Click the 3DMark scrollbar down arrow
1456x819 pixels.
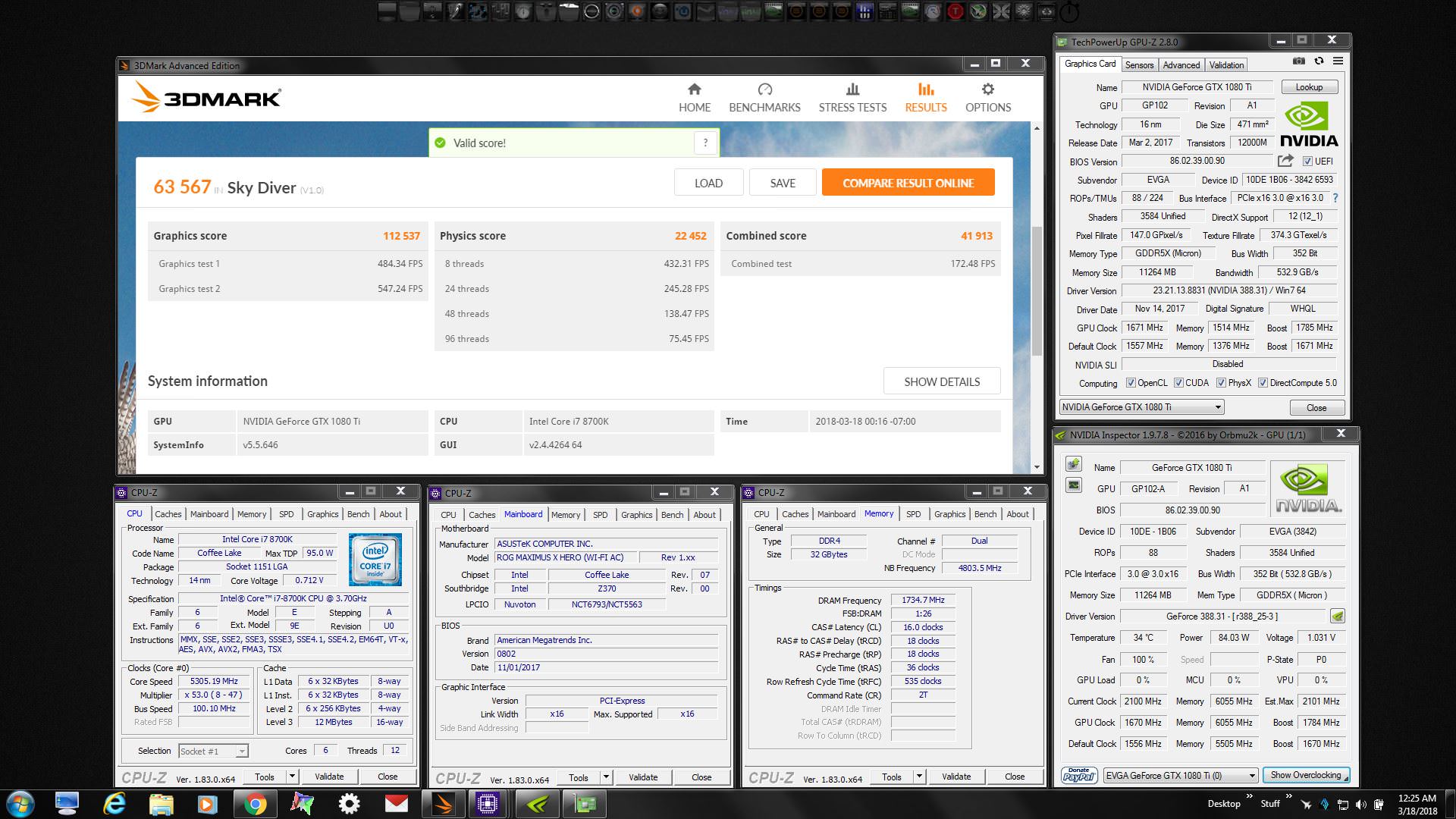pyautogui.click(x=1037, y=467)
